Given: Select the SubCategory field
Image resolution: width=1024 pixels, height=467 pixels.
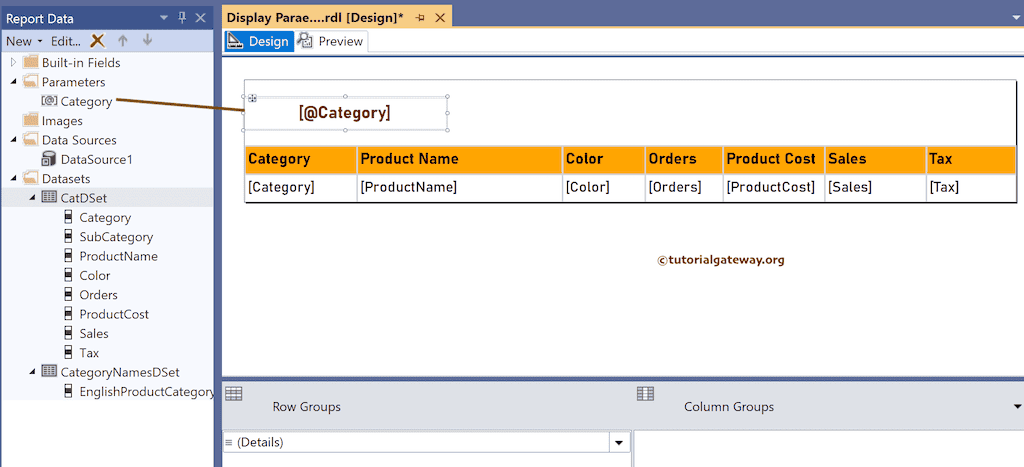Looking at the screenshot, I should click(116, 236).
